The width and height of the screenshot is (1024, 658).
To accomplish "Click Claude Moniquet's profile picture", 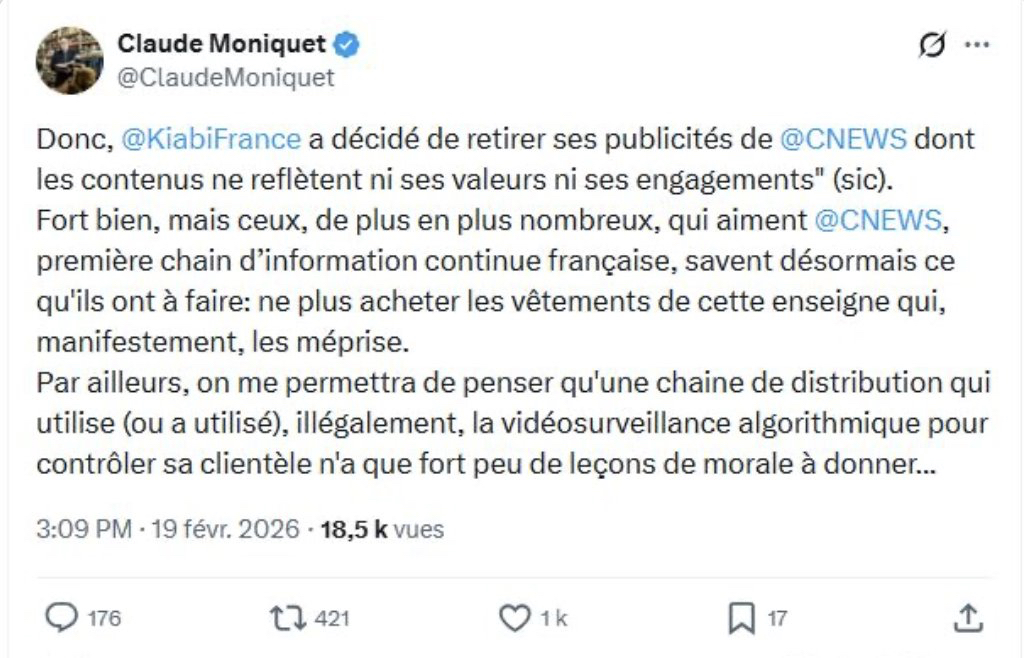I will click(x=69, y=60).
